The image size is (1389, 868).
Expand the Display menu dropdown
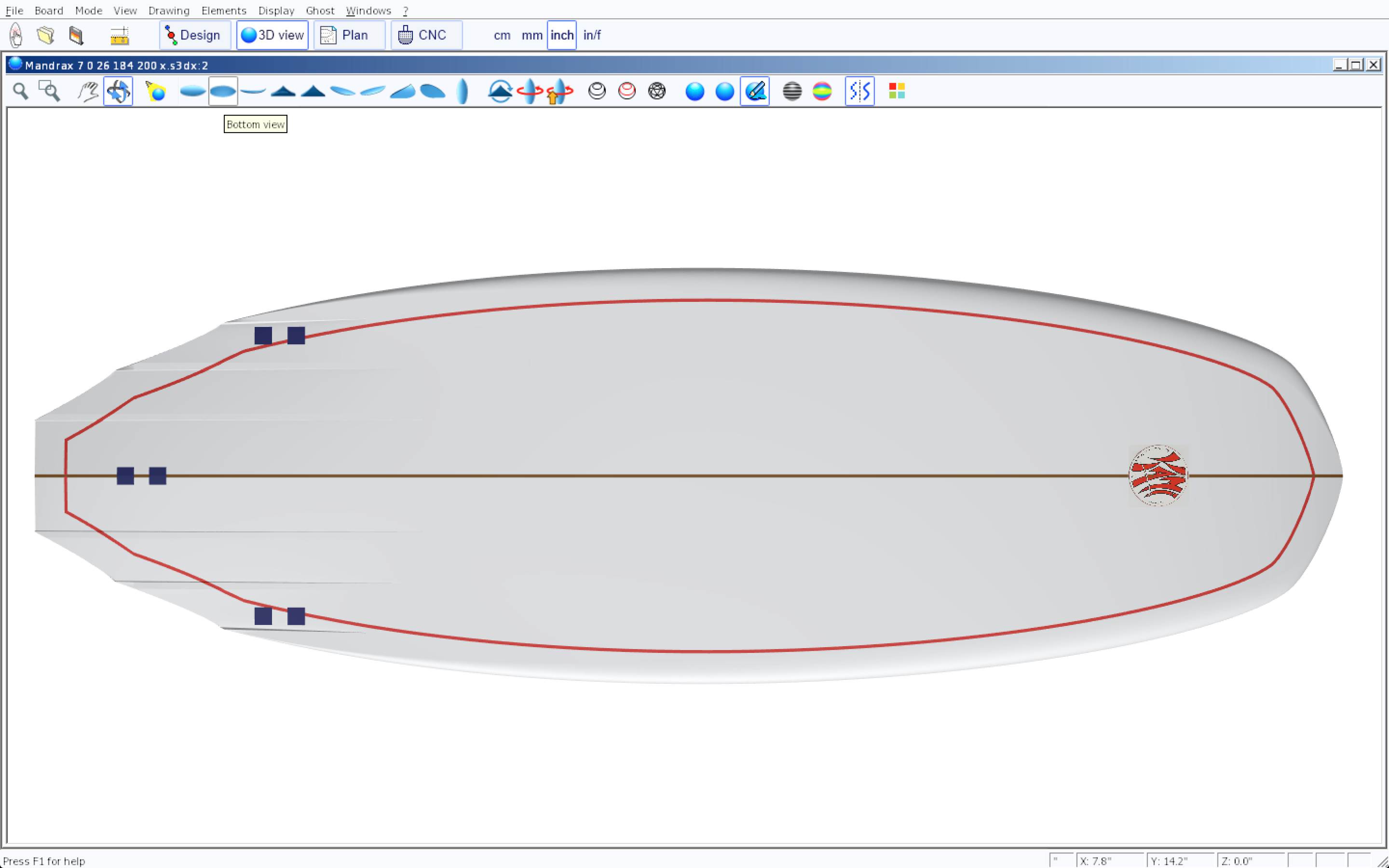click(276, 10)
